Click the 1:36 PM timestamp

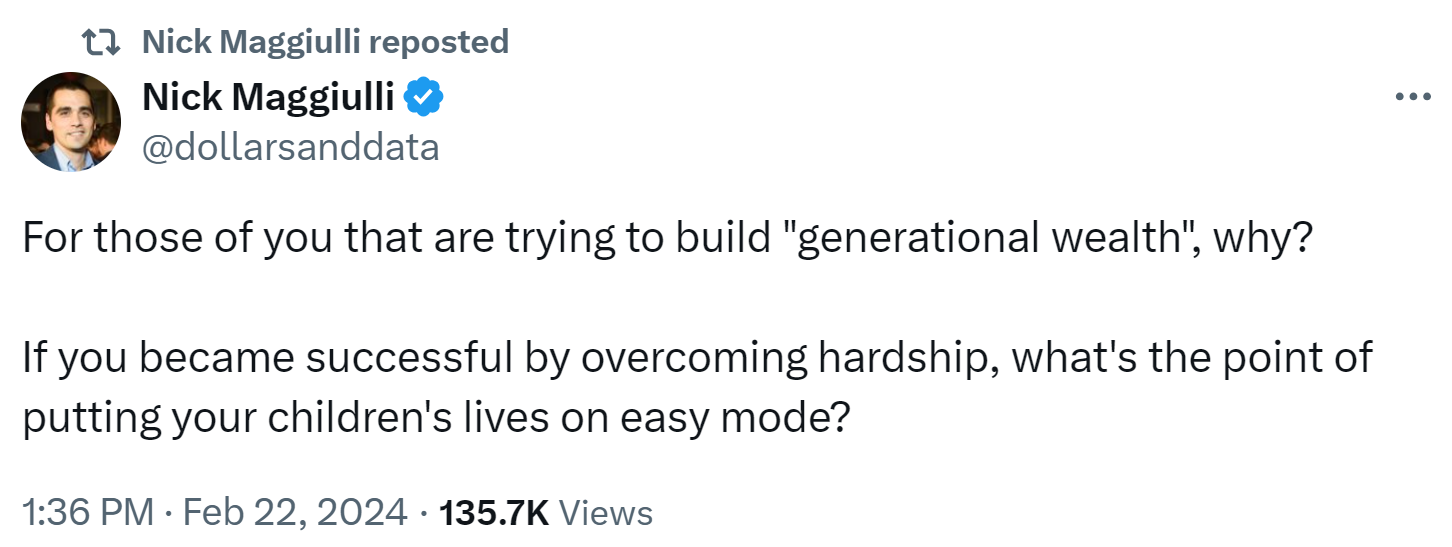(x=88, y=513)
